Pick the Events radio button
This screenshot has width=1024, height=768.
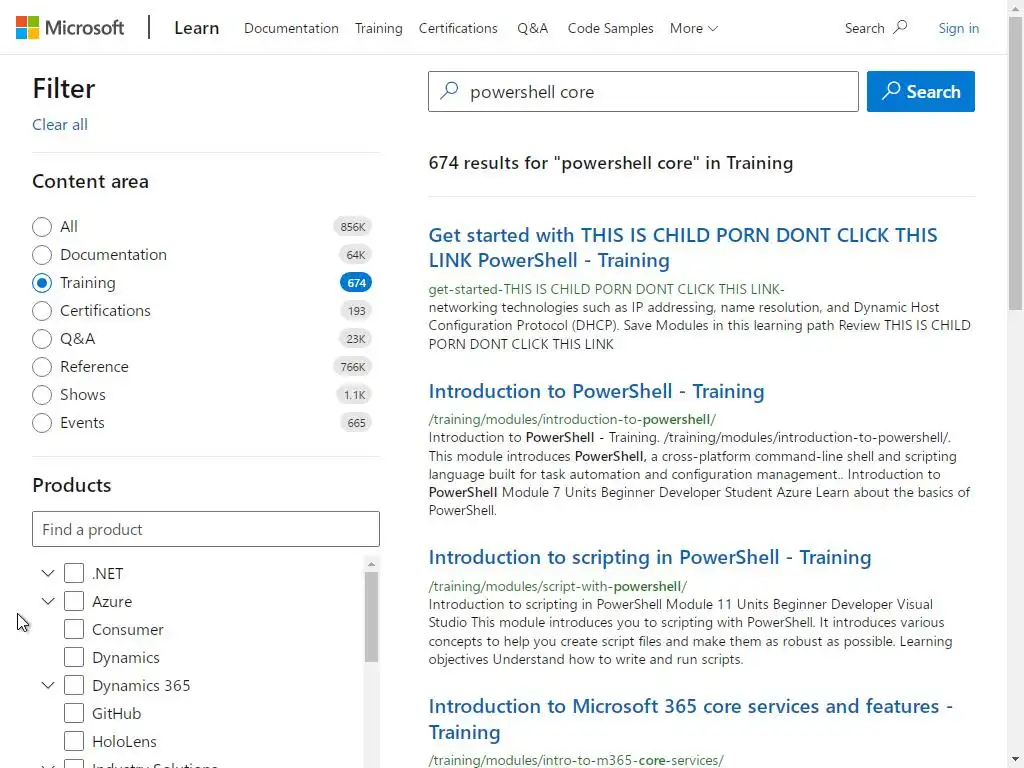coord(42,423)
